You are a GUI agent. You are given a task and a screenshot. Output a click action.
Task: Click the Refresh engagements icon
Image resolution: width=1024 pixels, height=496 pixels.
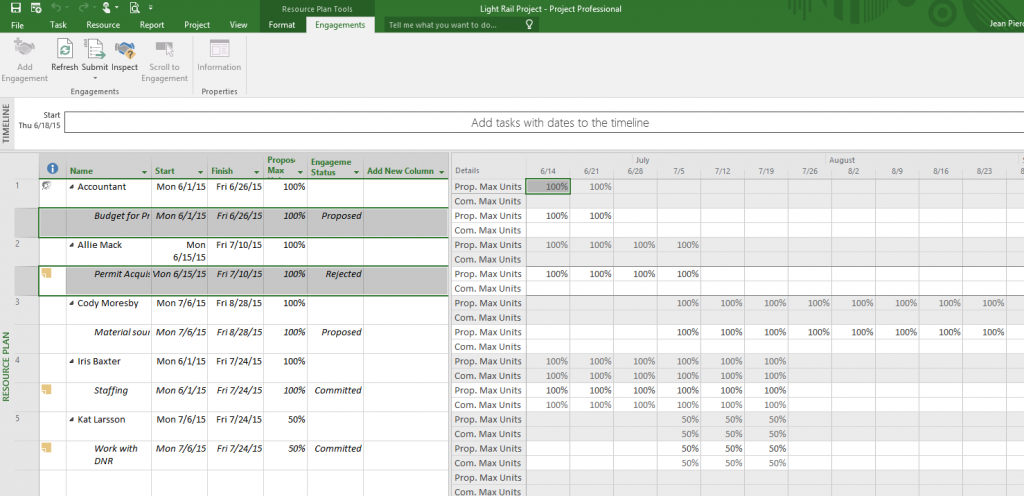64,49
